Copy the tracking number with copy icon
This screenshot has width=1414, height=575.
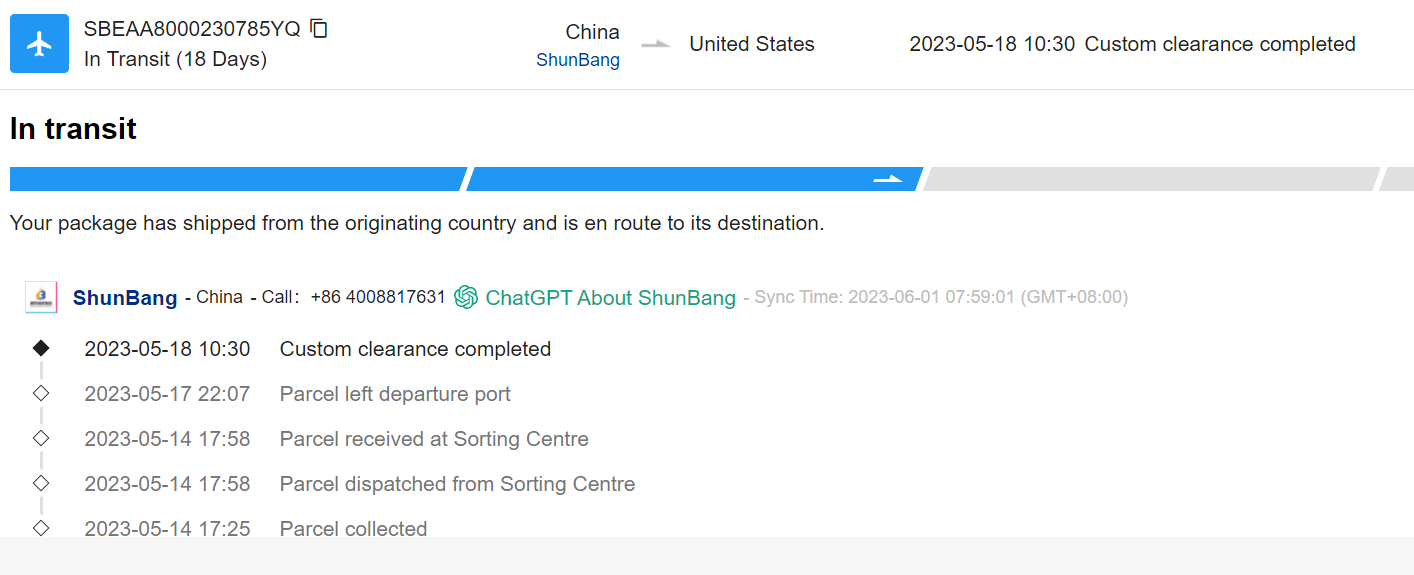click(x=319, y=29)
